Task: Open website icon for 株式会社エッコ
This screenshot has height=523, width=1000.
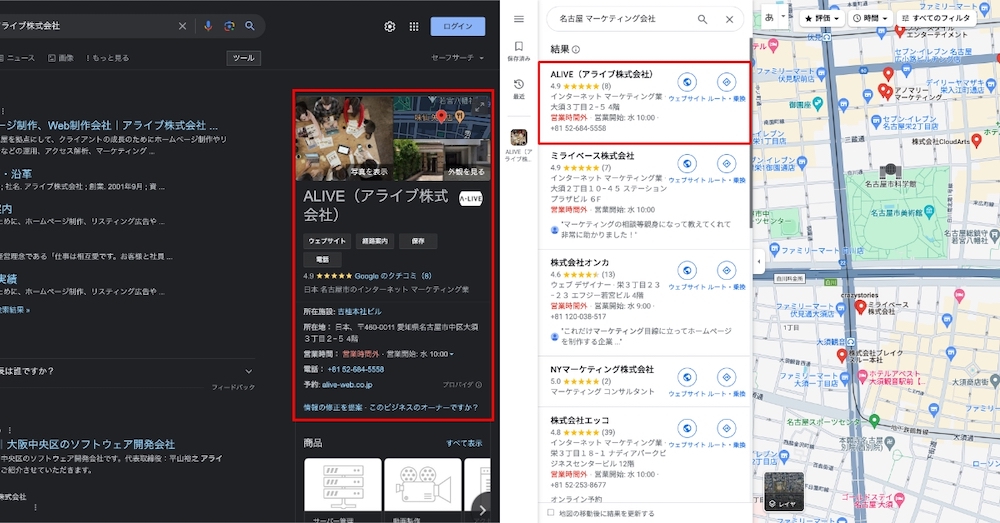Action: pyautogui.click(x=686, y=428)
